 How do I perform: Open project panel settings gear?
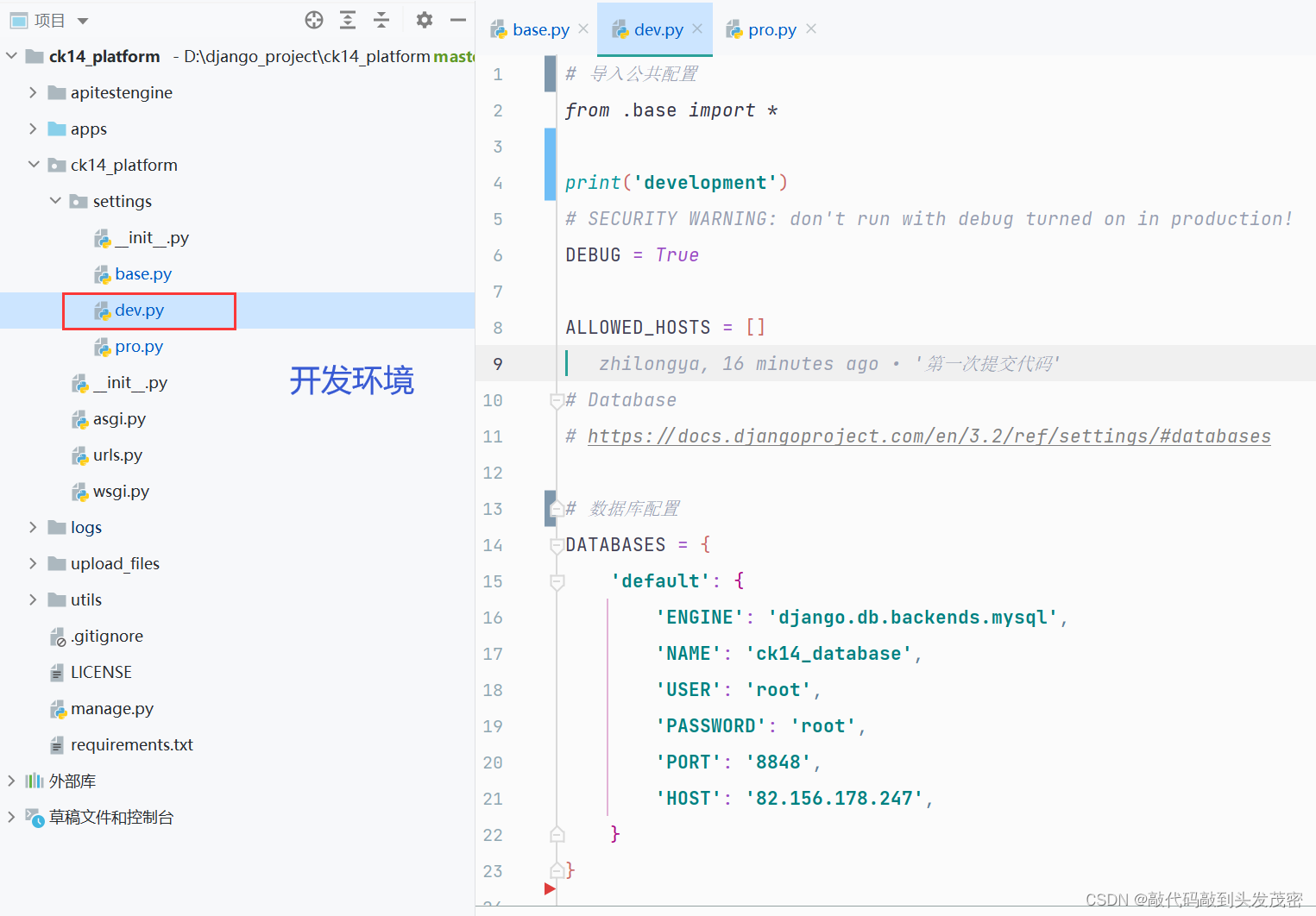tap(424, 20)
